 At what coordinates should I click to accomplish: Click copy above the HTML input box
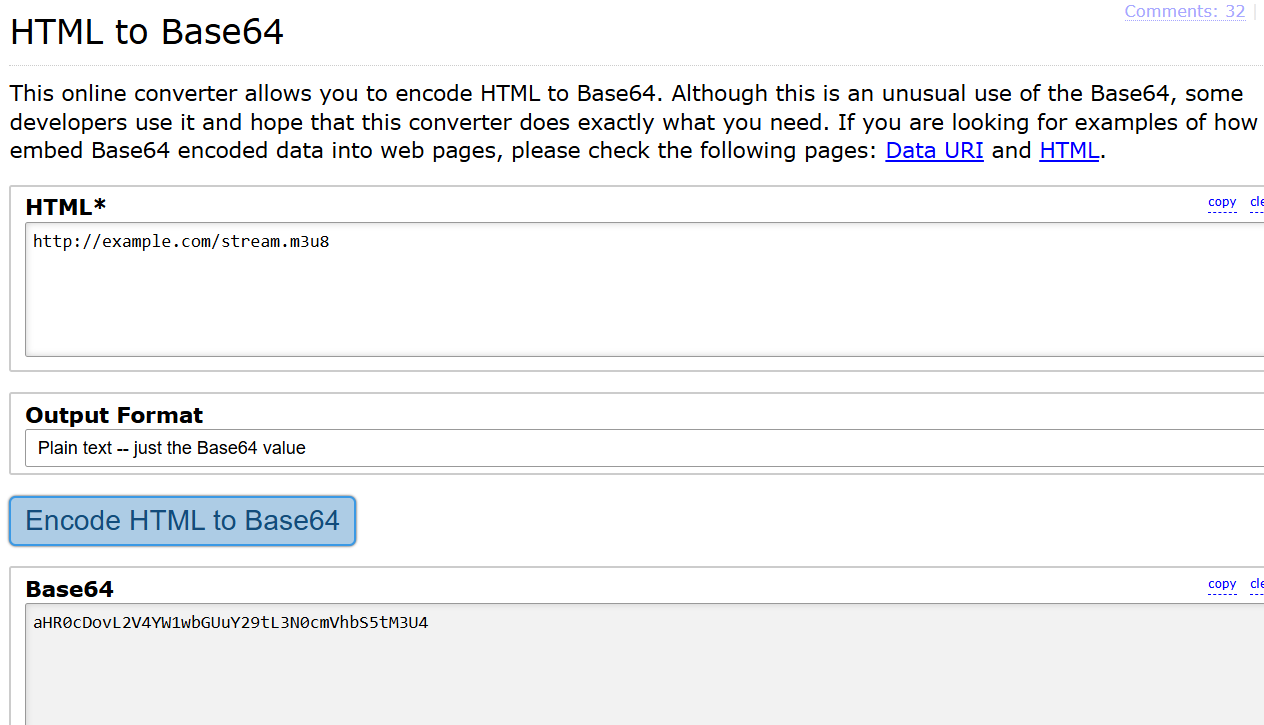click(1222, 202)
